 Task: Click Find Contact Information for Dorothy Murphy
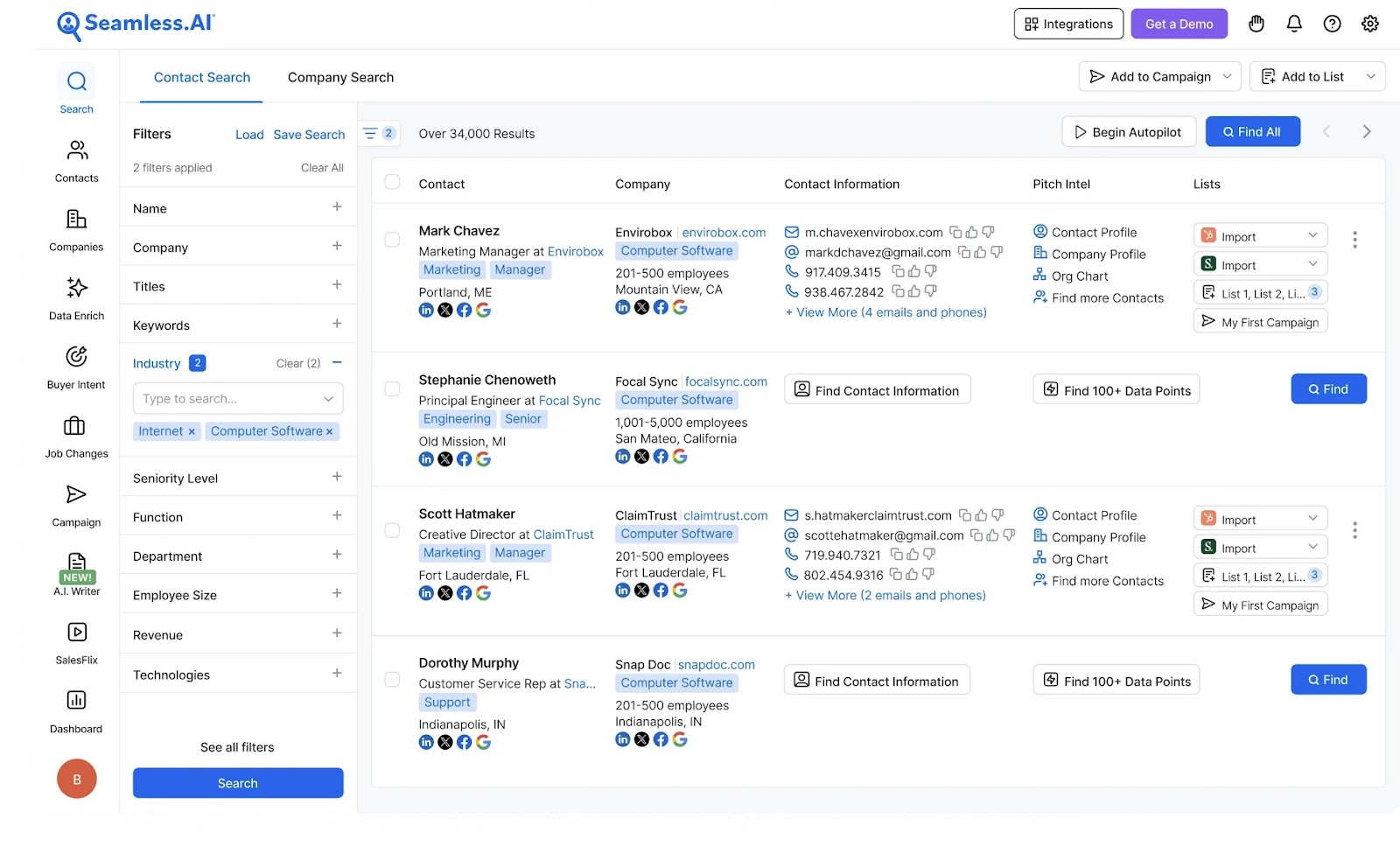pos(877,681)
